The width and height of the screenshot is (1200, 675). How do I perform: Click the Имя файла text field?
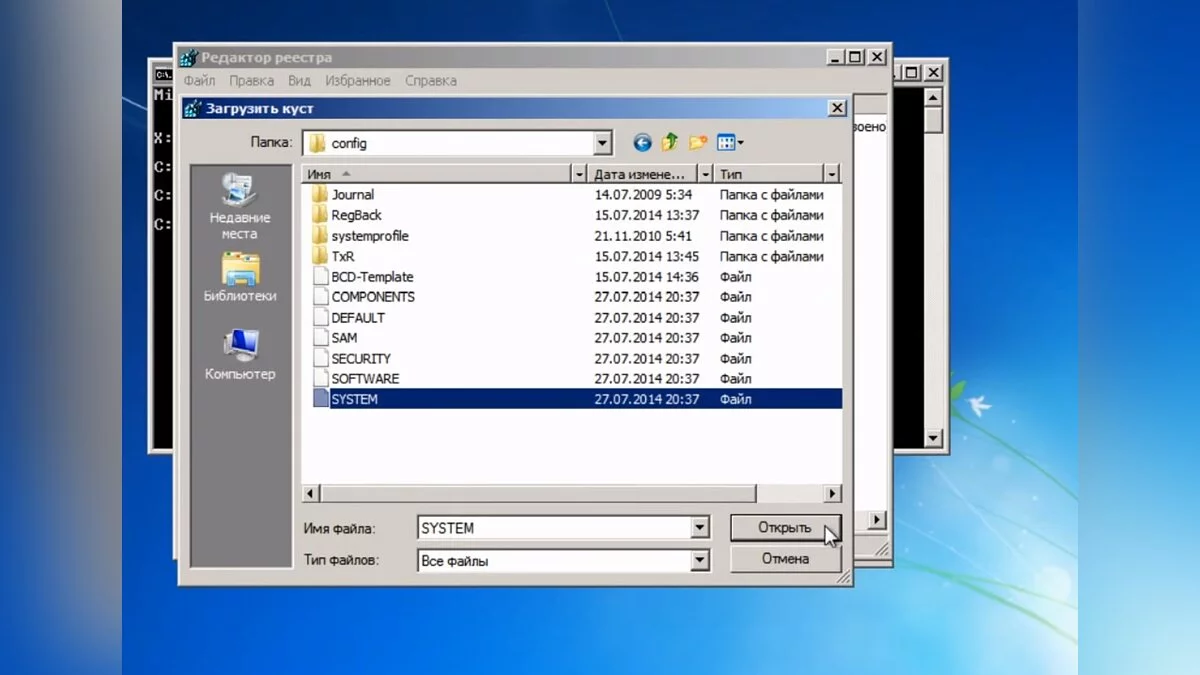[553, 528]
